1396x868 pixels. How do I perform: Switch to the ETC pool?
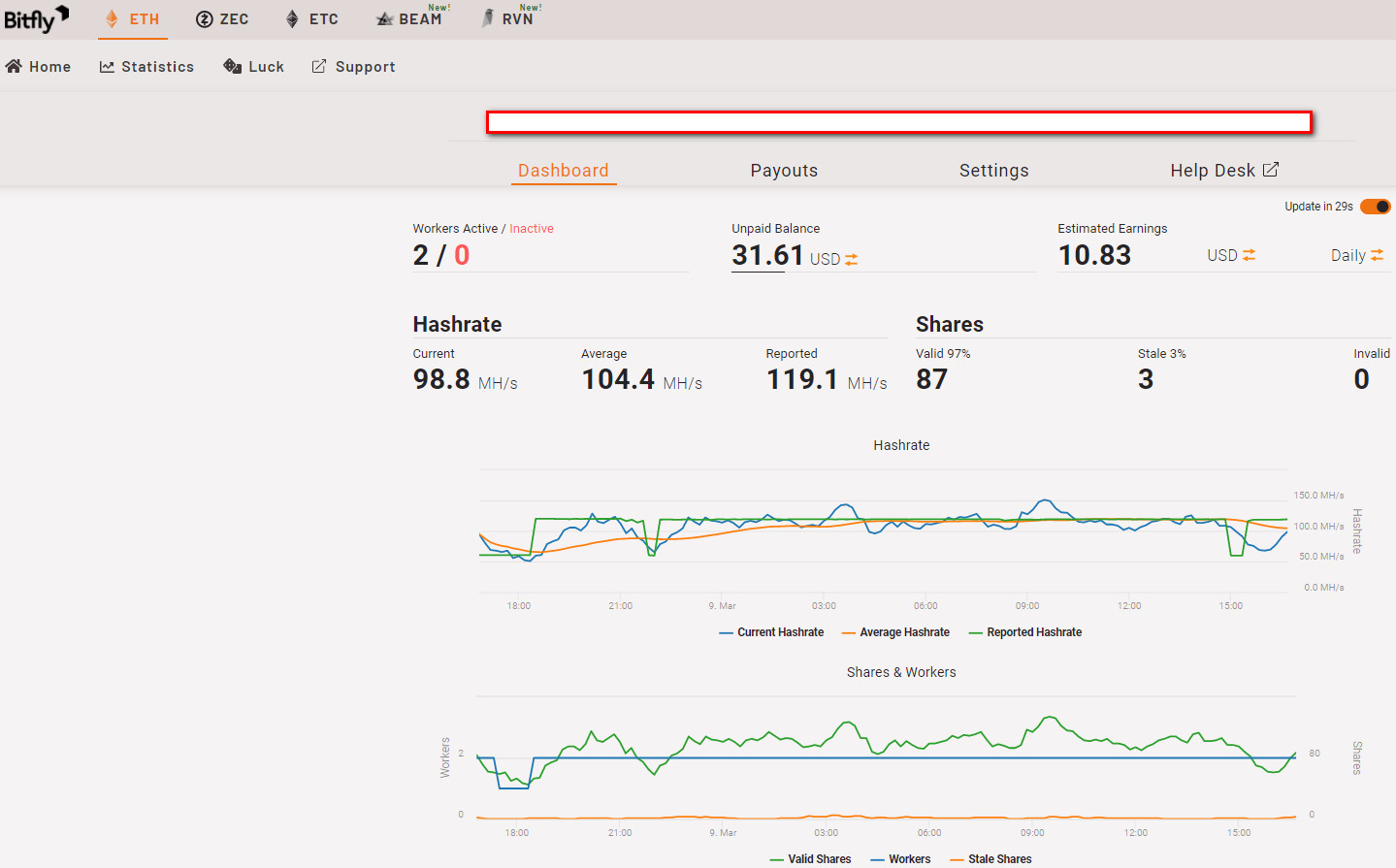(x=311, y=19)
